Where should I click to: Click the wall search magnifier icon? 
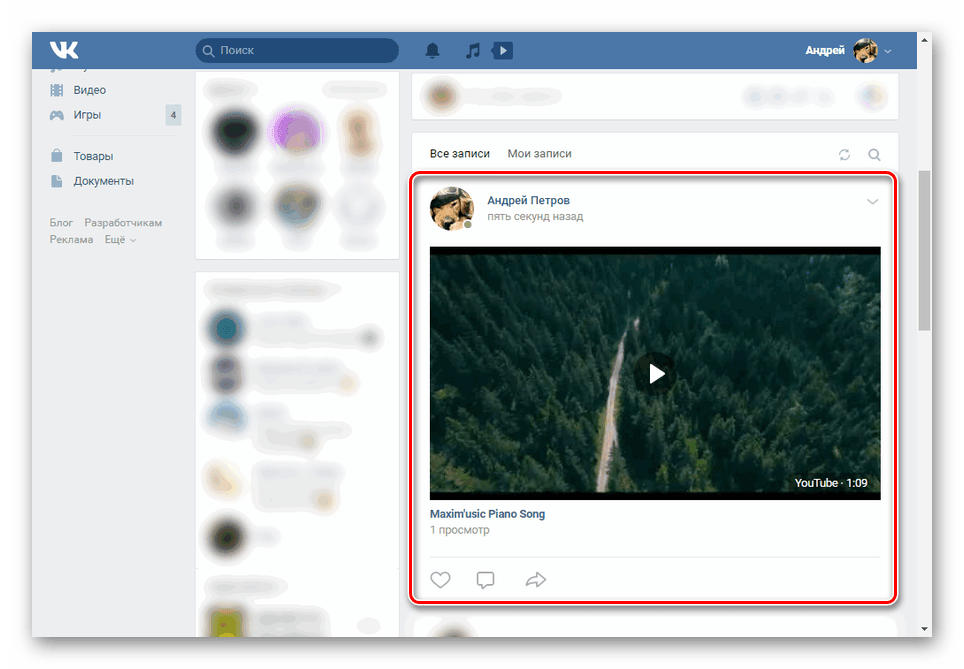point(874,154)
